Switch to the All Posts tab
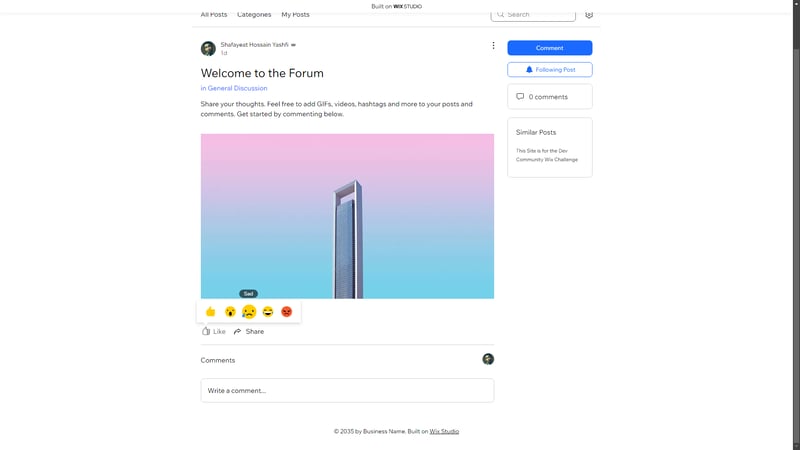Viewport: 800px width, 450px height. [214, 15]
